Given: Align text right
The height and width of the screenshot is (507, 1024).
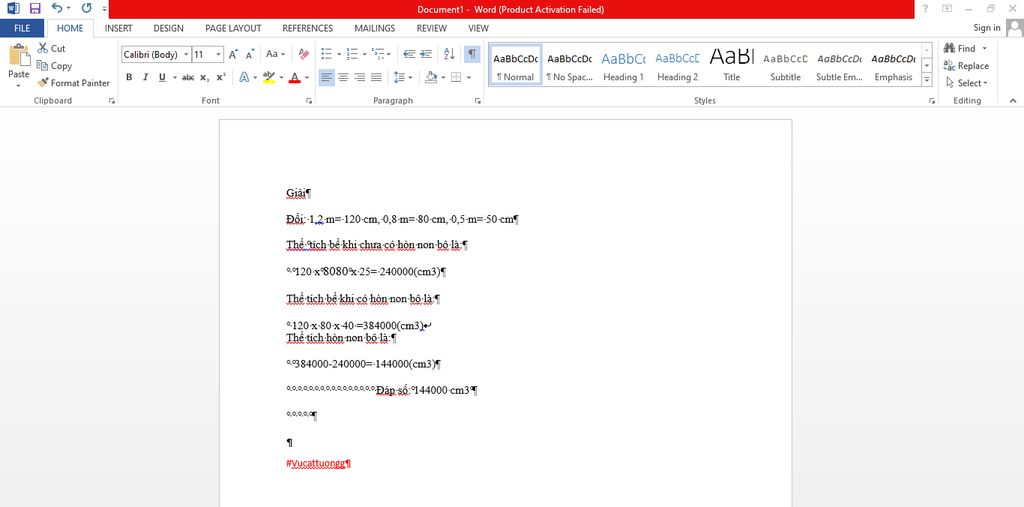Looking at the screenshot, I should click(360, 77).
